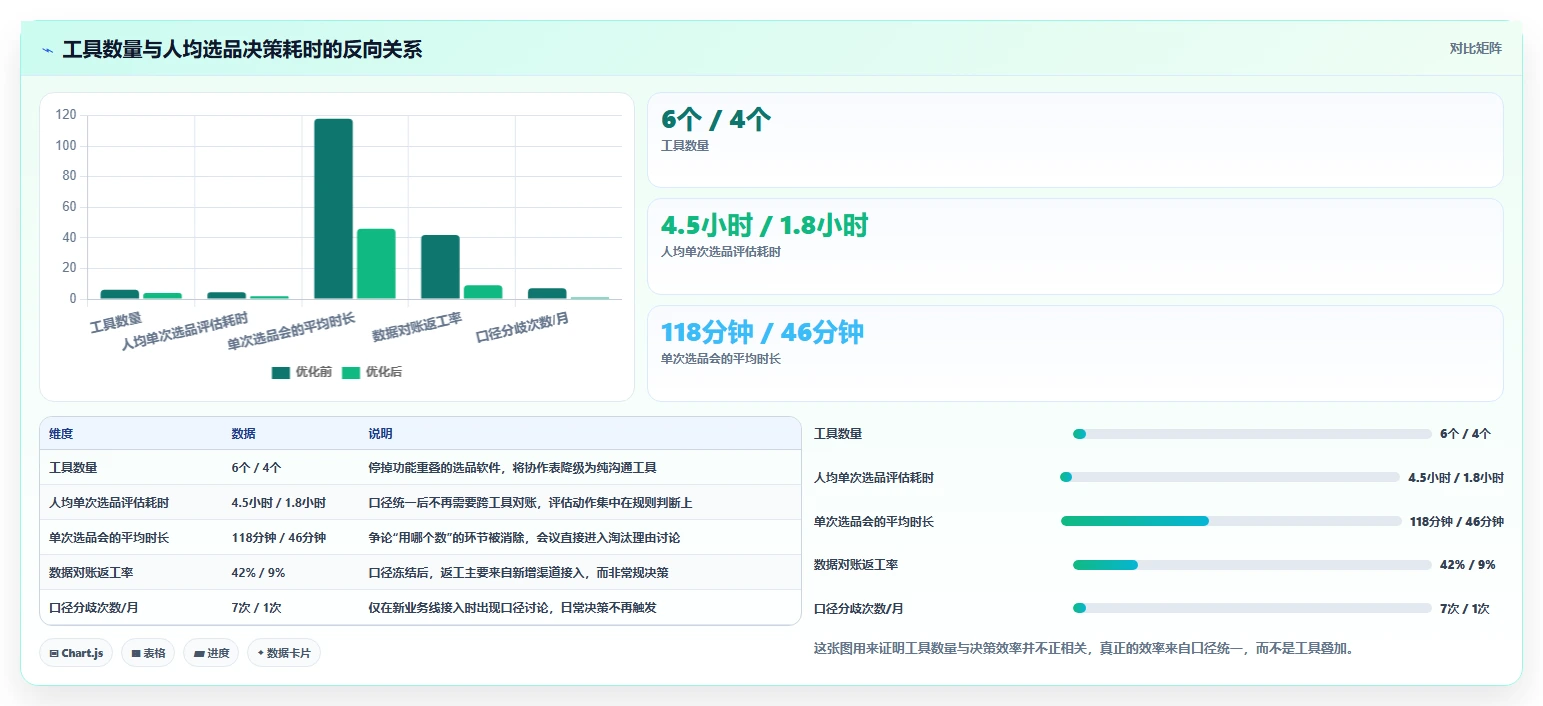Click the tall 优化前 bar for 单次选品会的平均时长
Viewport: 1543px width, 706px height.
[x=333, y=209]
